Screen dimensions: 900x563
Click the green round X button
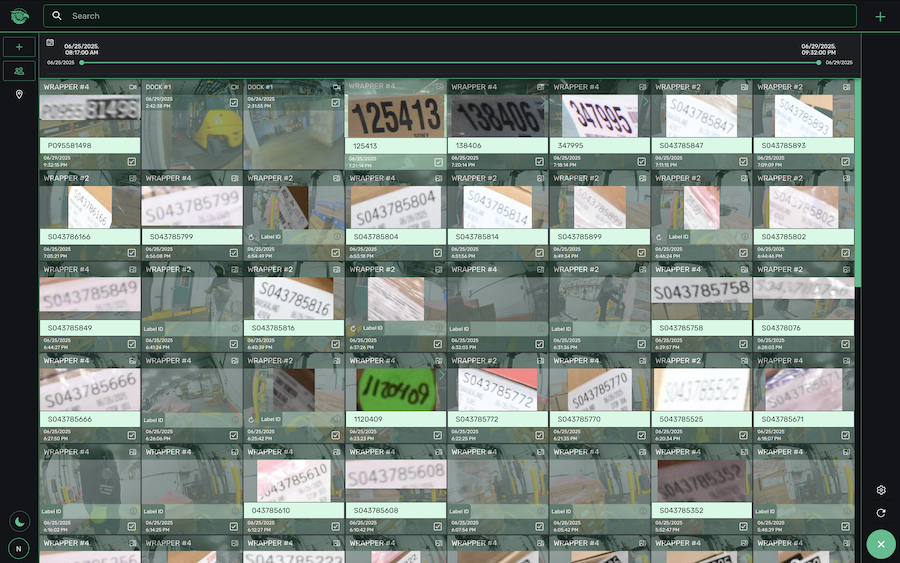(881, 544)
